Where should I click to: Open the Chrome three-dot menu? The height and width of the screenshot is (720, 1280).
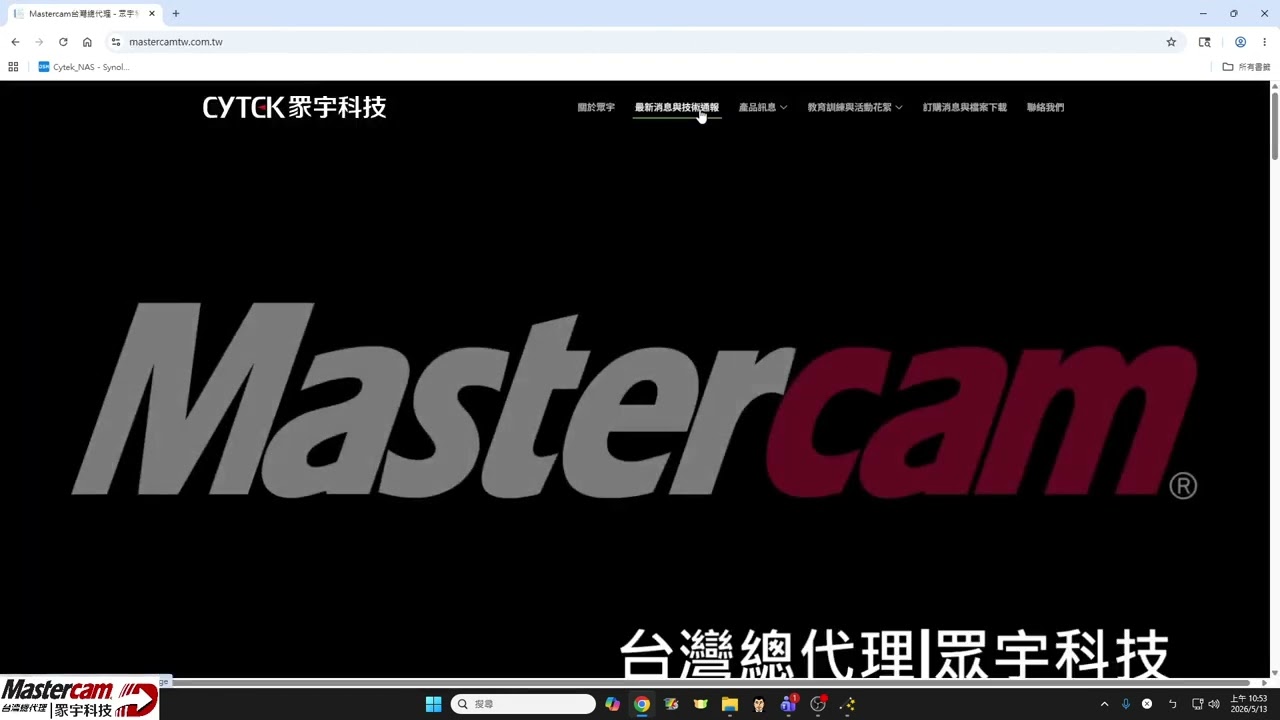click(x=1264, y=42)
